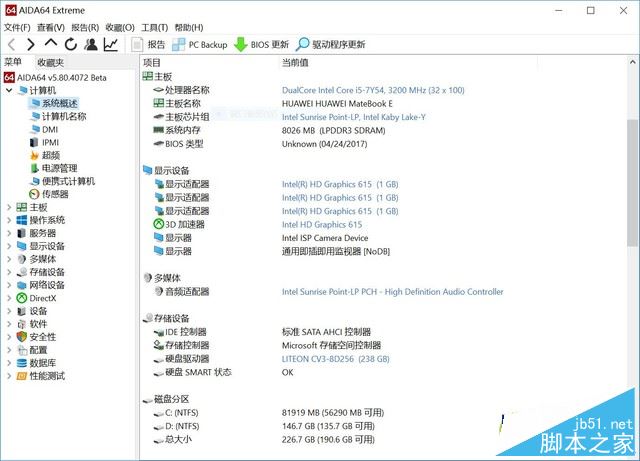The height and width of the screenshot is (461, 640).
Task: Expand the 网络设备 tree node
Action: (9, 285)
